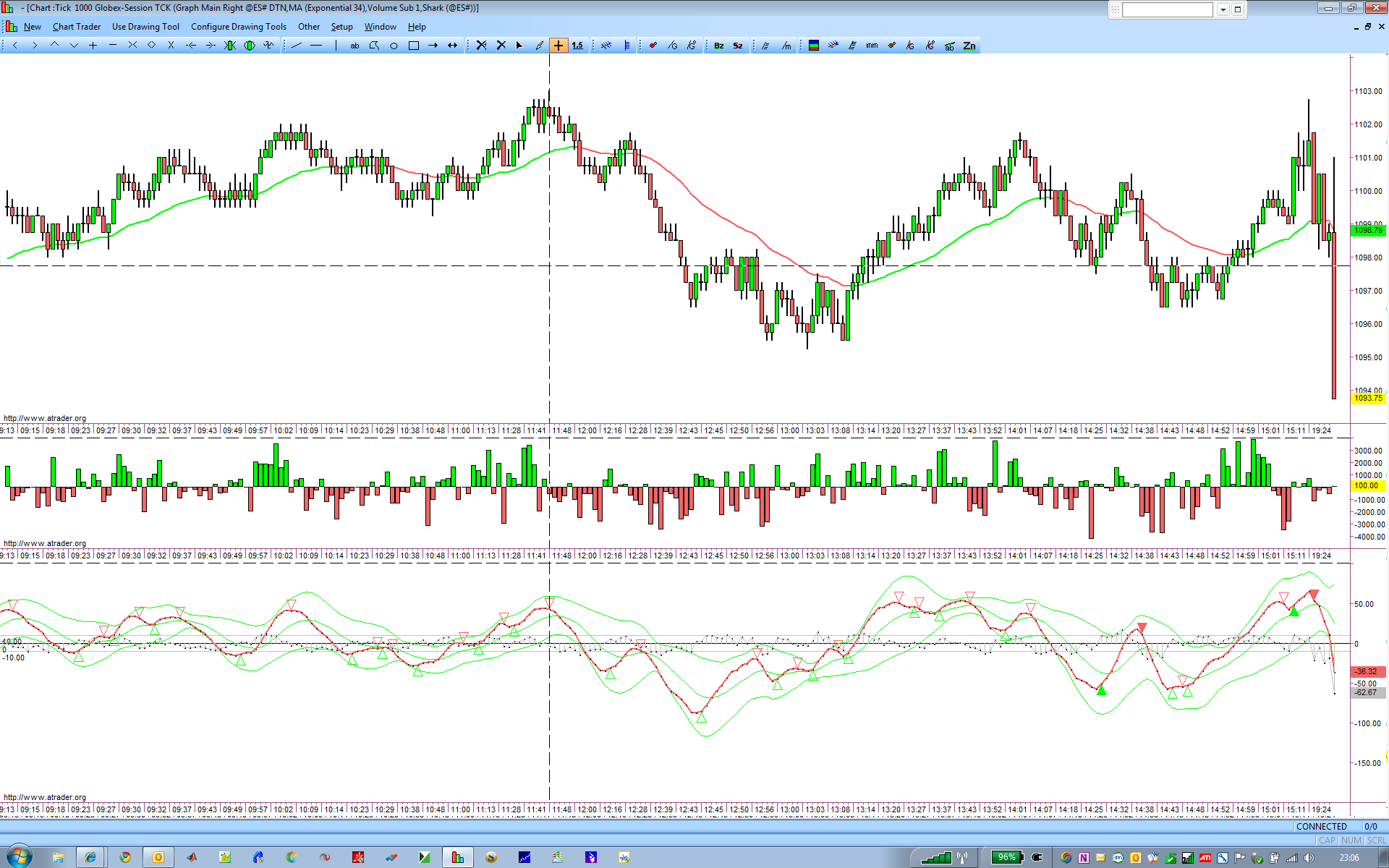
Task: Click the green expand-bars candle icon
Action: pos(250,46)
